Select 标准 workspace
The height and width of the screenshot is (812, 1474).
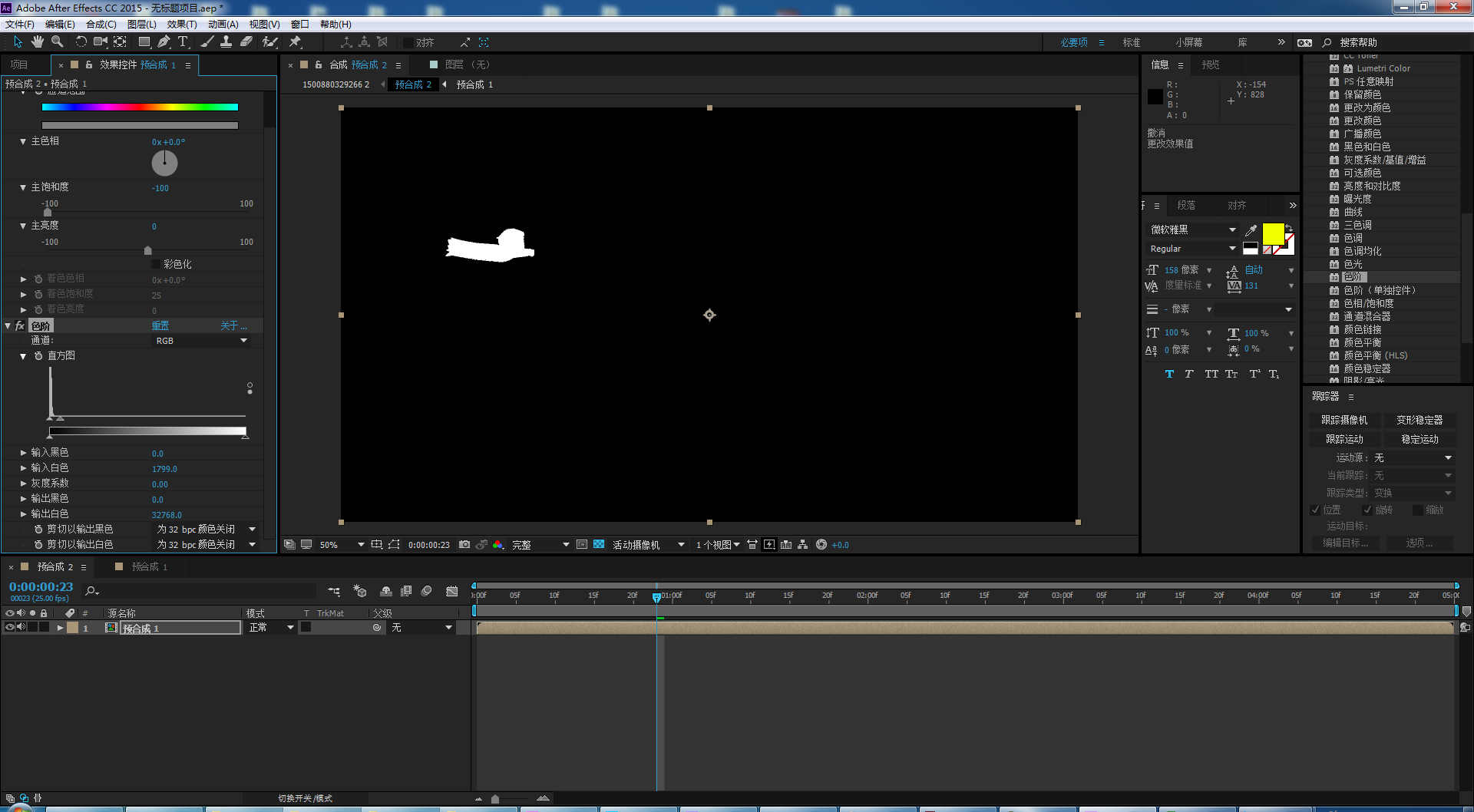tap(1132, 43)
